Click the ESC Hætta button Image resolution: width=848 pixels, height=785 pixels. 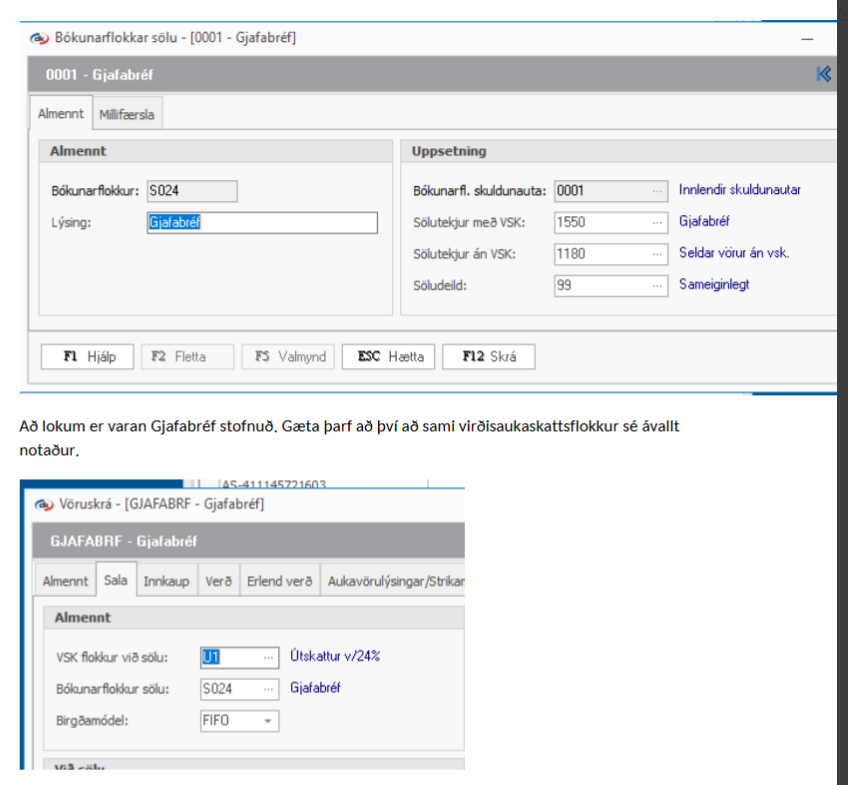click(x=389, y=357)
